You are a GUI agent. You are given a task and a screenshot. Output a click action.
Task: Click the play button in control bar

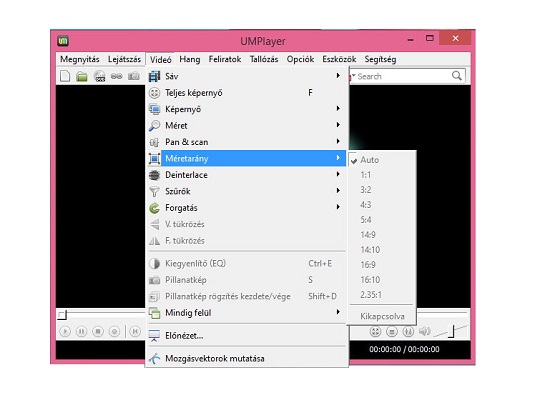pos(65,332)
